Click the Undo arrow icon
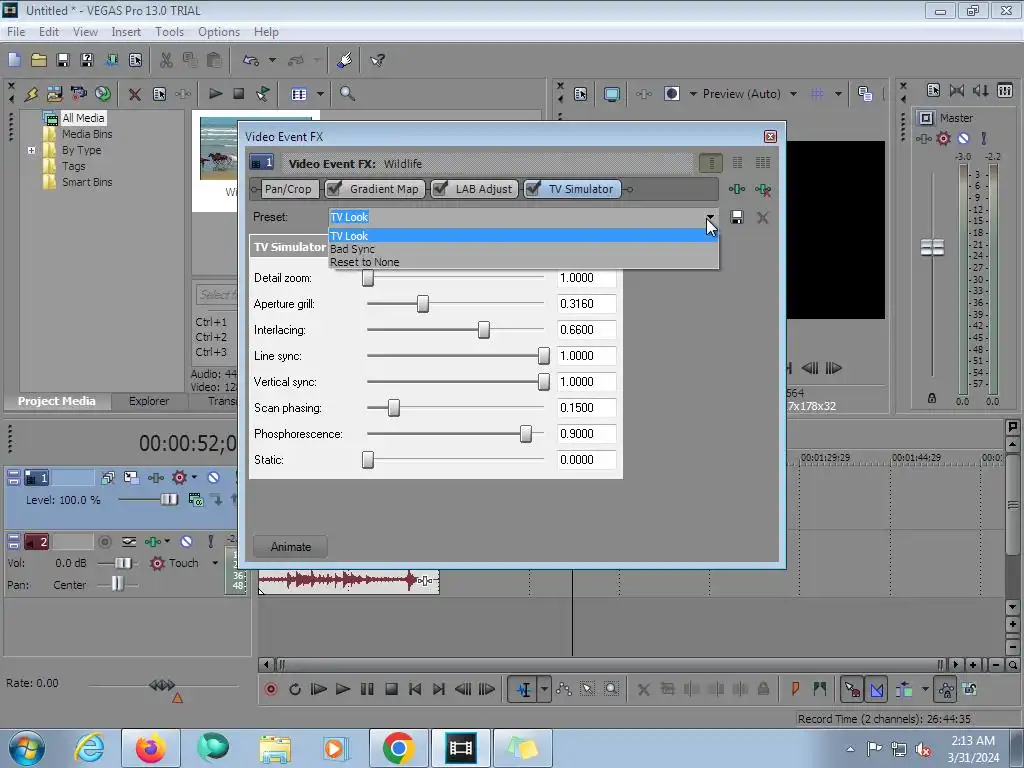This screenshot has width=1024, height=768. [251, 60]
